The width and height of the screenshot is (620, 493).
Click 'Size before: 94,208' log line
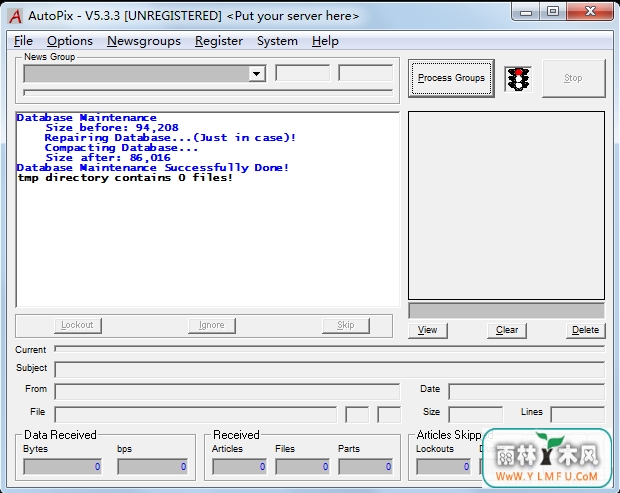112,128
